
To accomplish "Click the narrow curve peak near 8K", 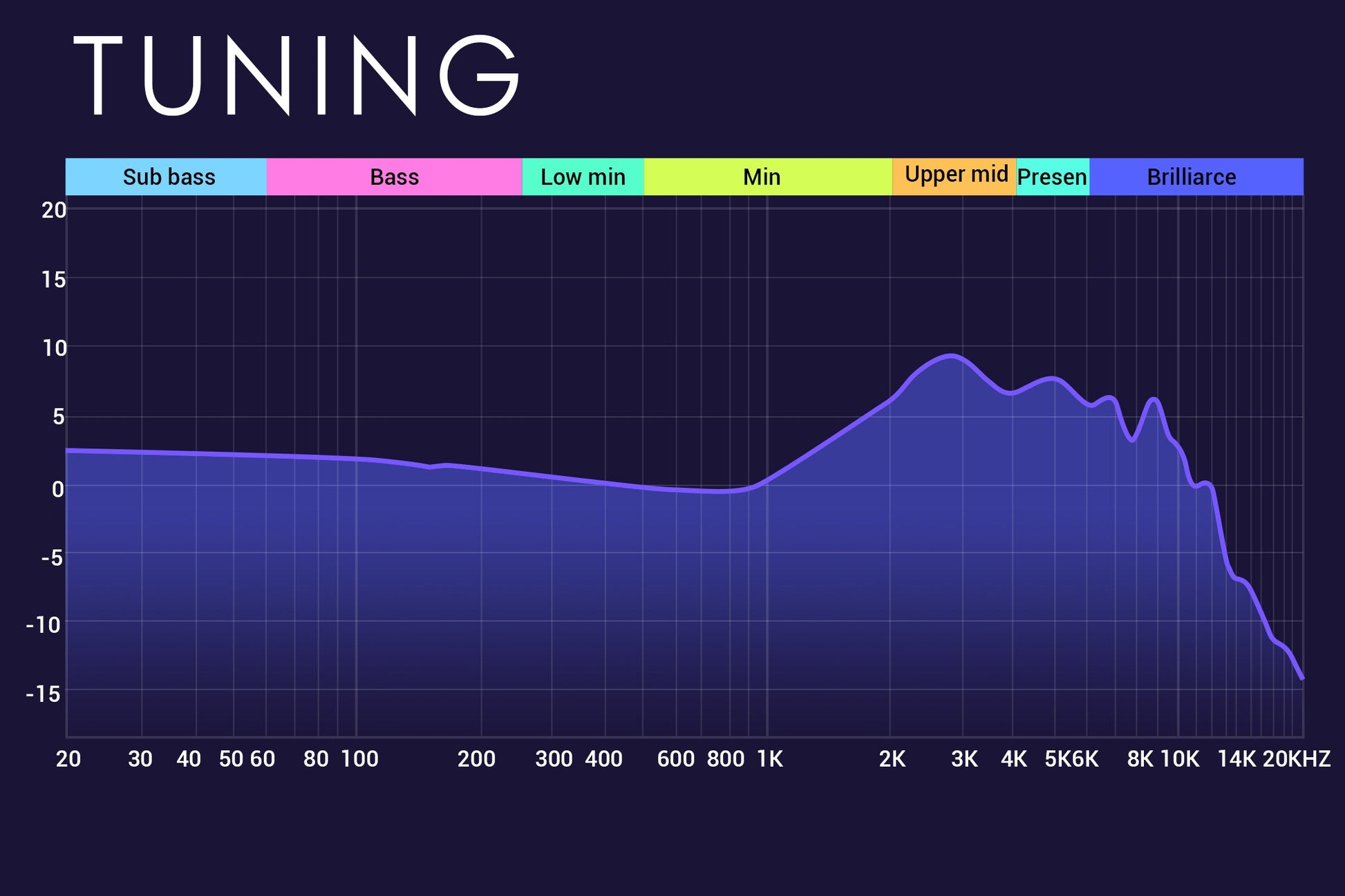I will (x=1153, y=399).
